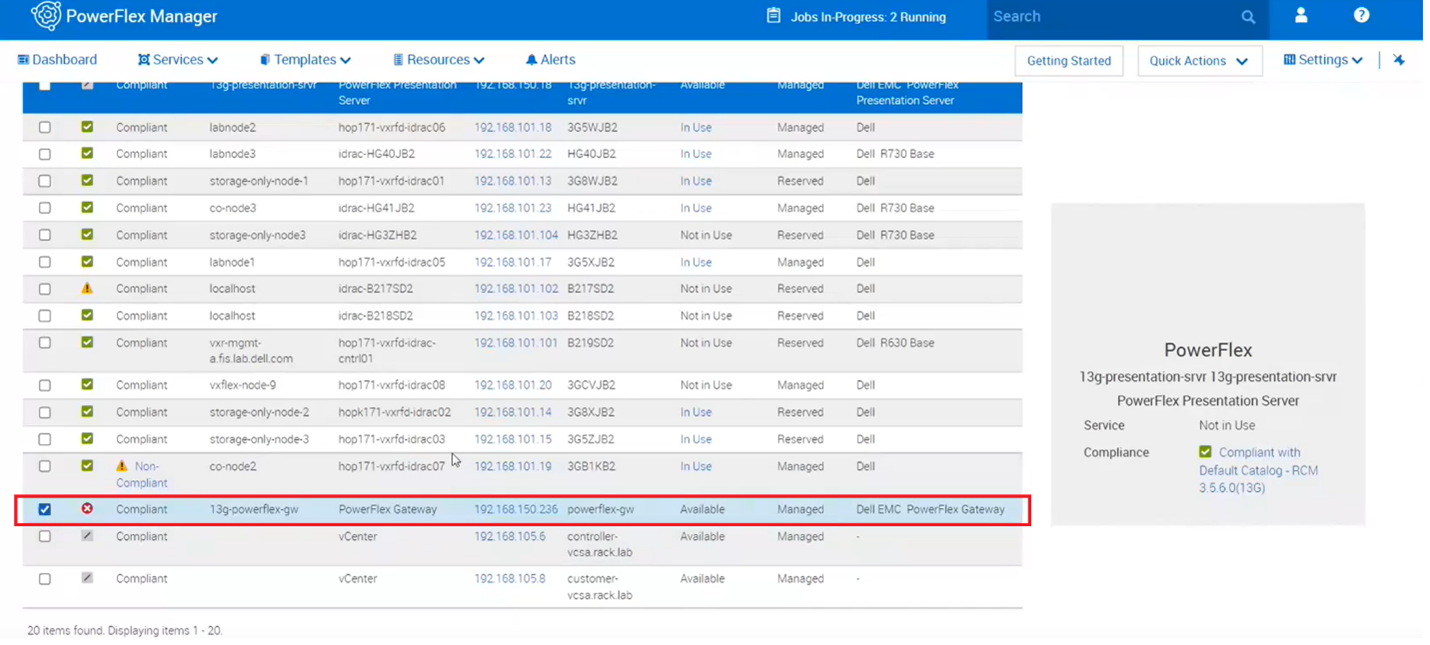The width and height of the screenshot is (1430, 645).
Task: Click the red error icon for 13g-powerflex-gw
Action: [87, 509]
